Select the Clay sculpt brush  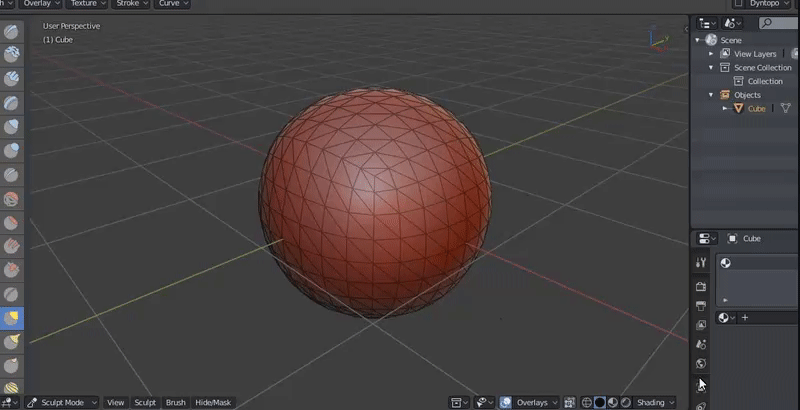pos(11,54)
